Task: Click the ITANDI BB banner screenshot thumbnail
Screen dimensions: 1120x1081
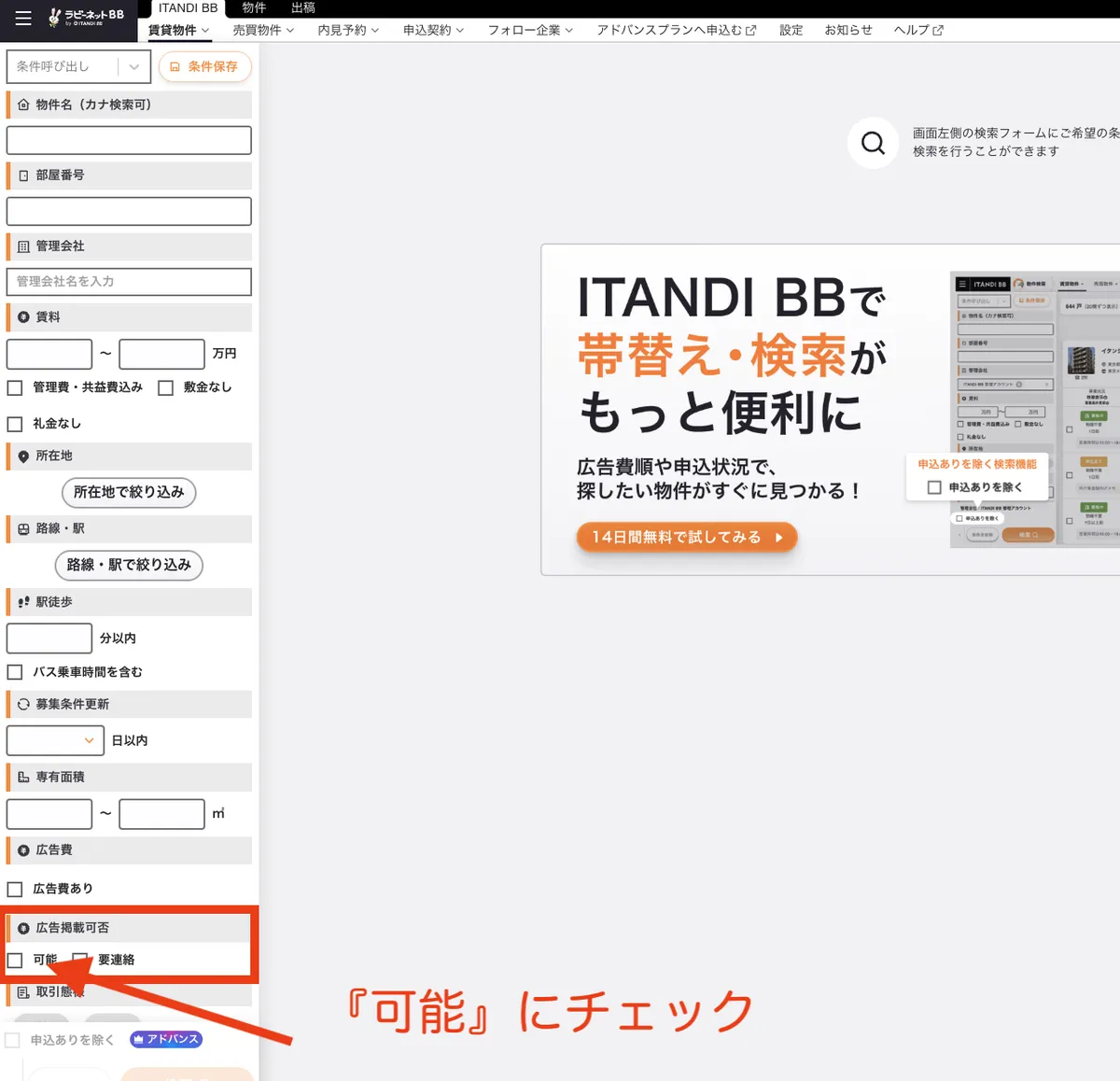Action: click(1034, 409)
